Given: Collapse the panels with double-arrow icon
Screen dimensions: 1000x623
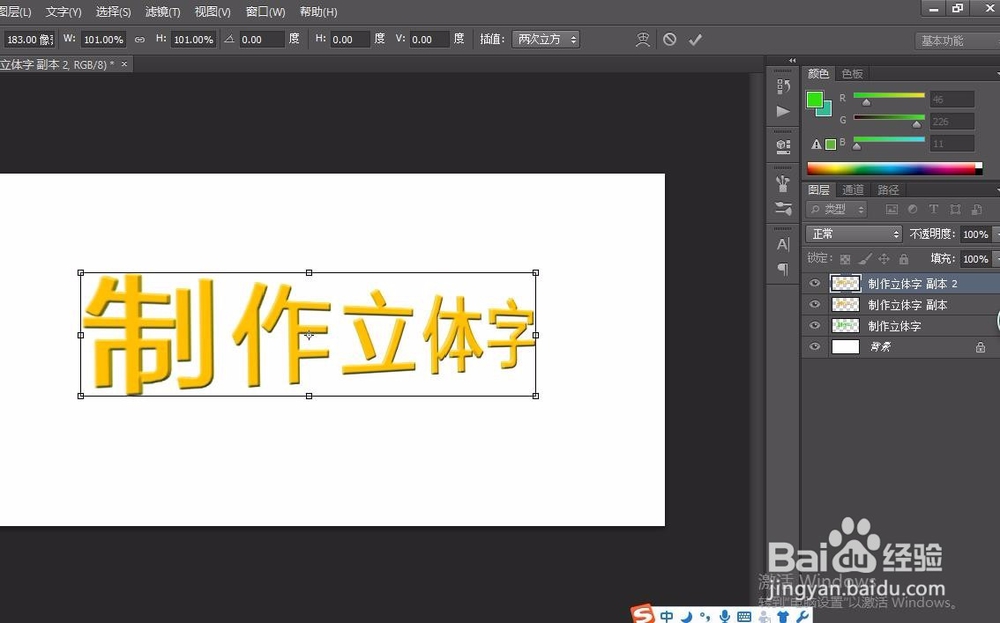Looking at the screenshot, I should 792,61.
